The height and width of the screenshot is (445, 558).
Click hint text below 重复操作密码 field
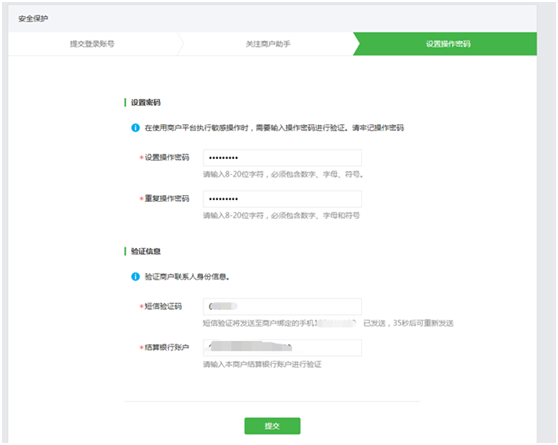pyautogui.click(x=281, y=215)
